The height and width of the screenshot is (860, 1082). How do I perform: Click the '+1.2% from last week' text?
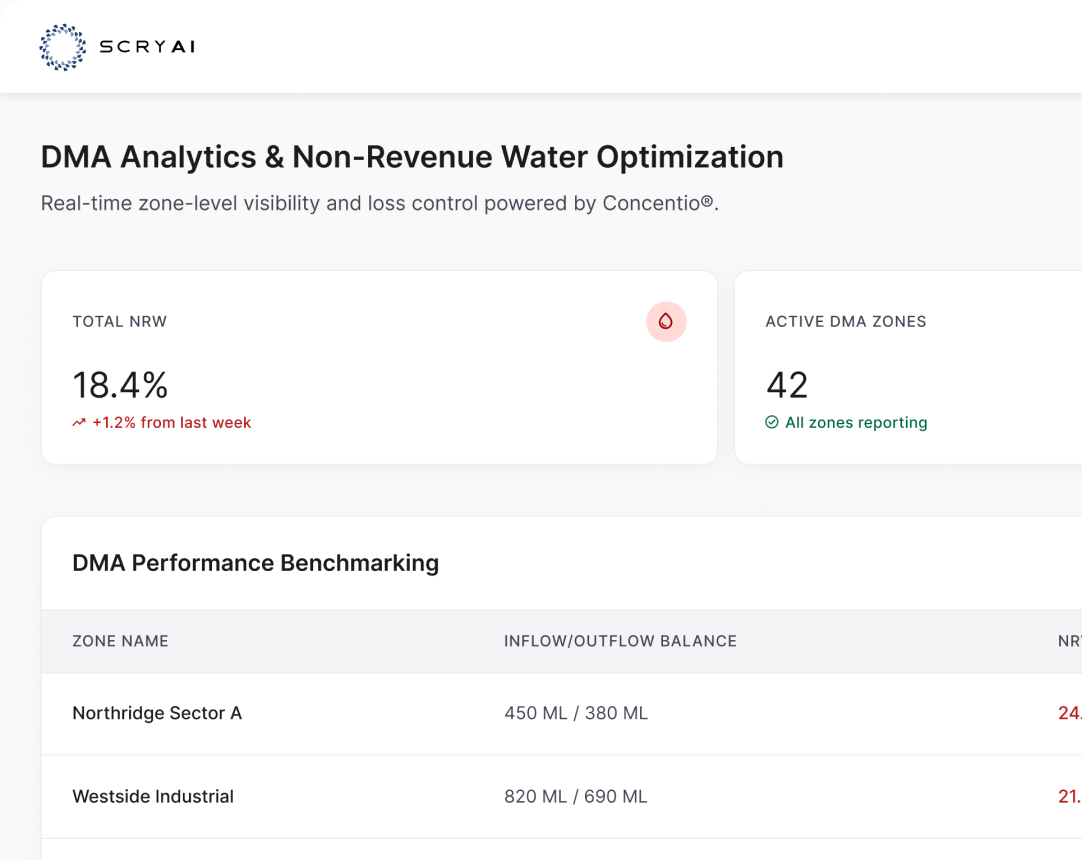tap(172, 422)
